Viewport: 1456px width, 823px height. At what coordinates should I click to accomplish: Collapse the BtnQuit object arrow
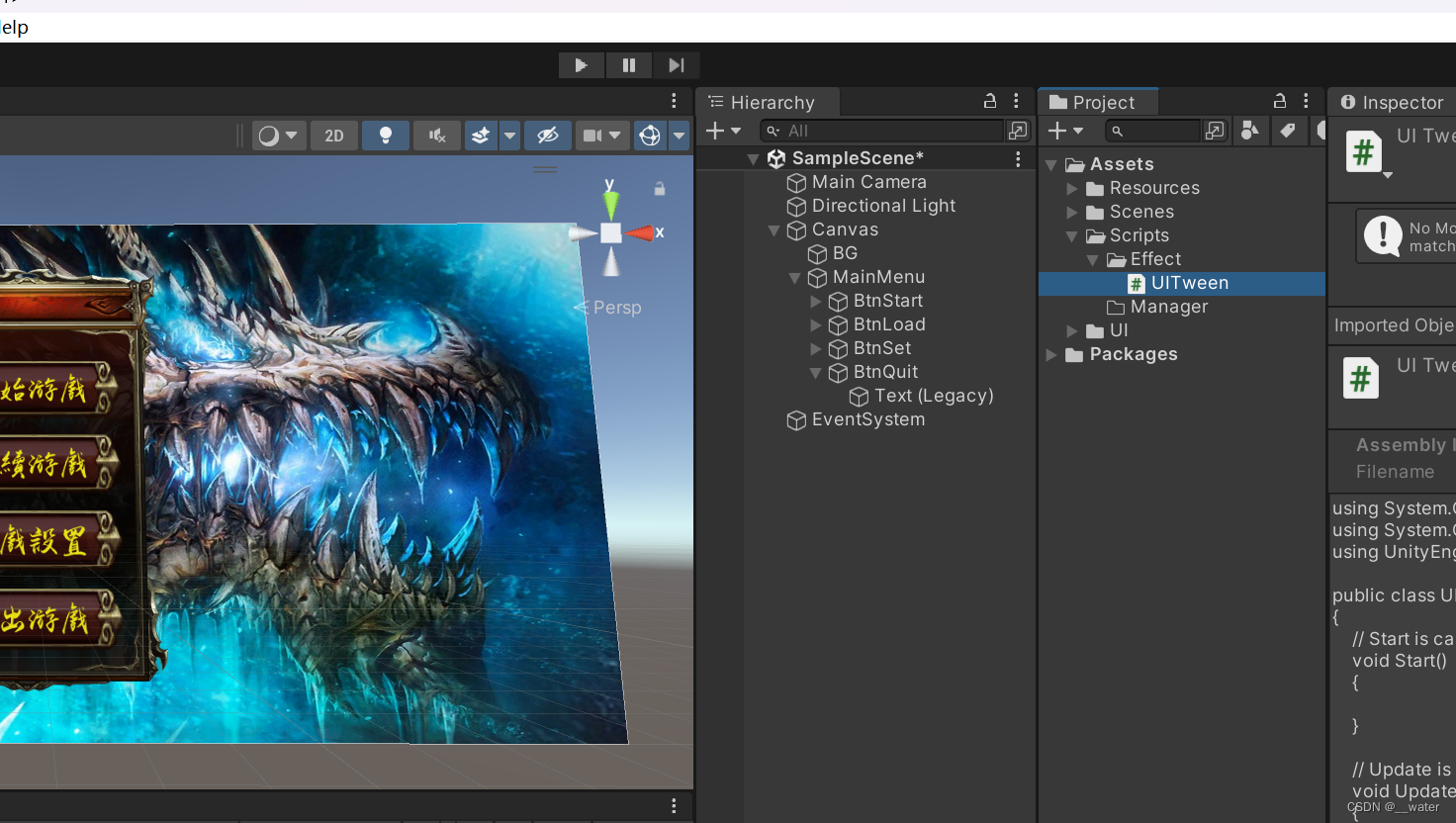816,373
